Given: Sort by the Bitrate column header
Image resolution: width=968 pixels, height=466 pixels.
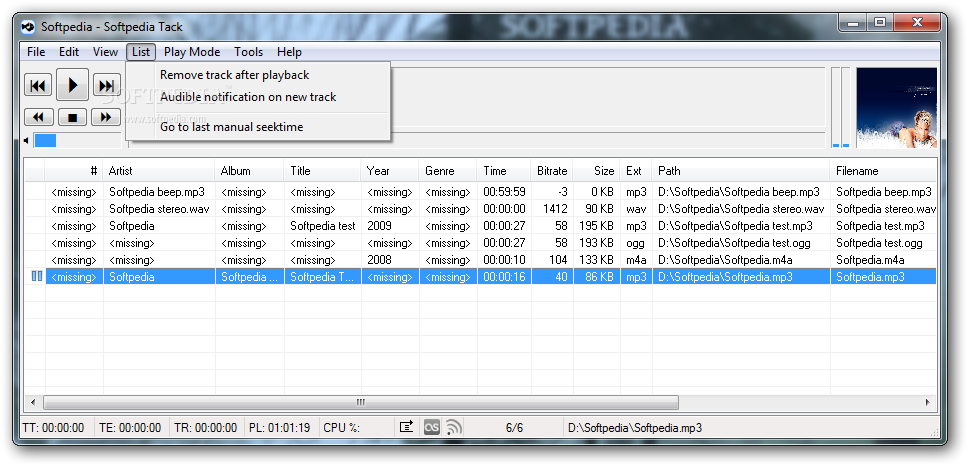Looking at the screenshot, I should tap(552, 171).
